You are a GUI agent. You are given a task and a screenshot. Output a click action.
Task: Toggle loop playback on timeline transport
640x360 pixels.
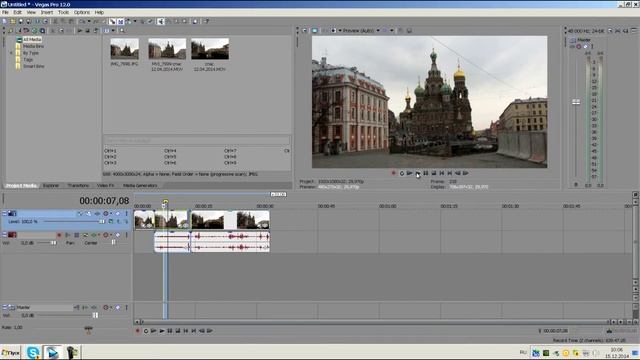pyautogui.click(x=146, y=331)
